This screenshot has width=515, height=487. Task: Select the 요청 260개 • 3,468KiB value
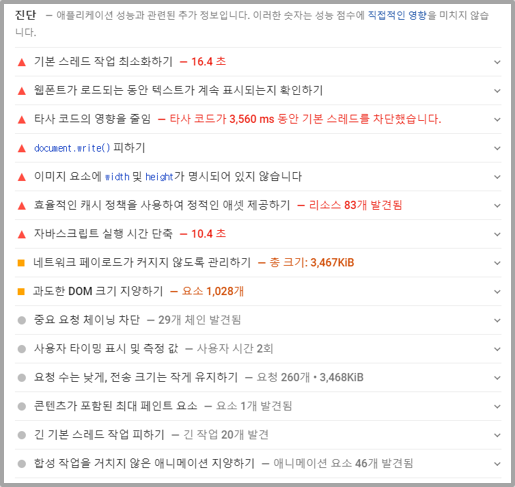[310, 377]
